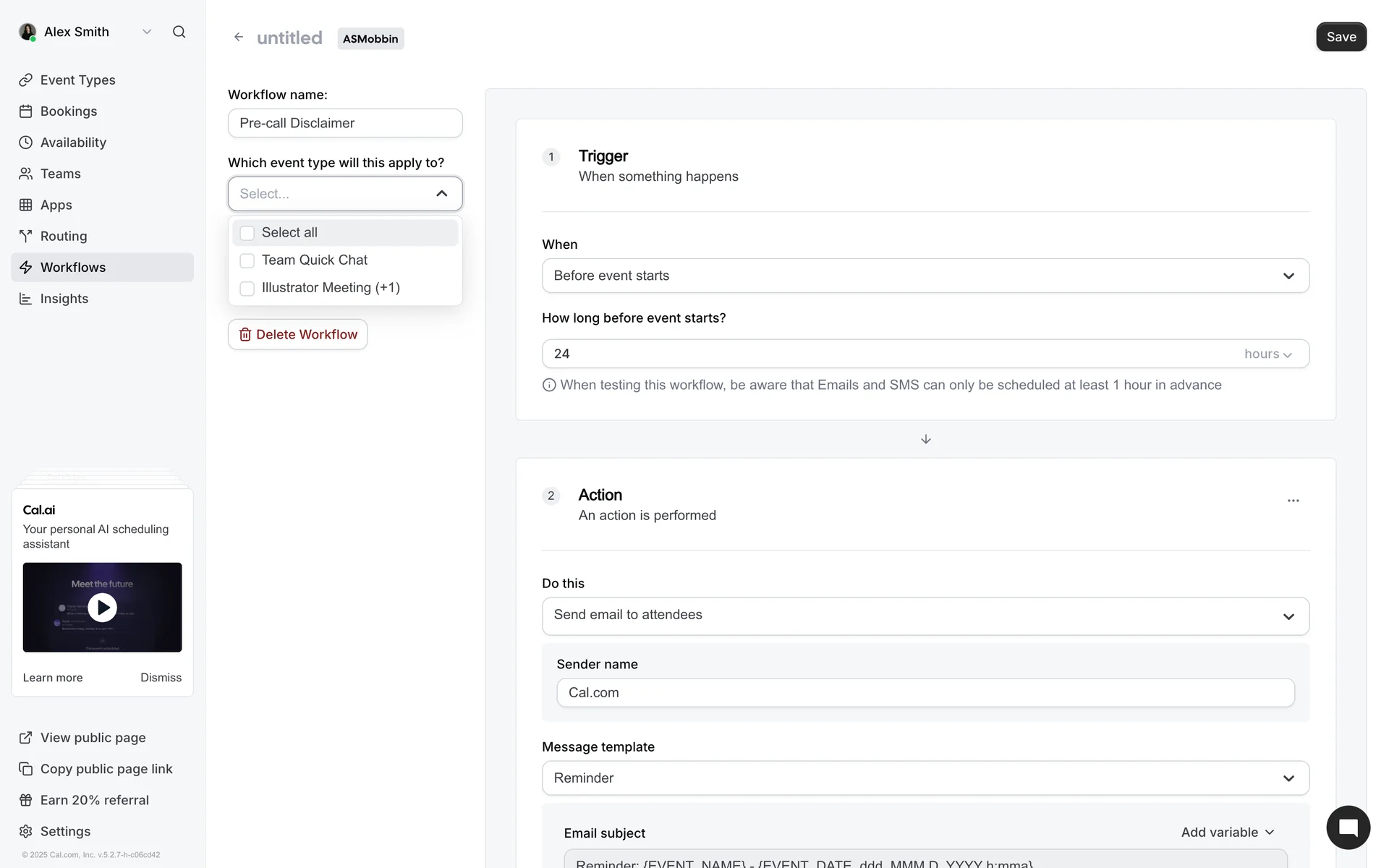Click the Settings gear icon

(x=26, y=831)
